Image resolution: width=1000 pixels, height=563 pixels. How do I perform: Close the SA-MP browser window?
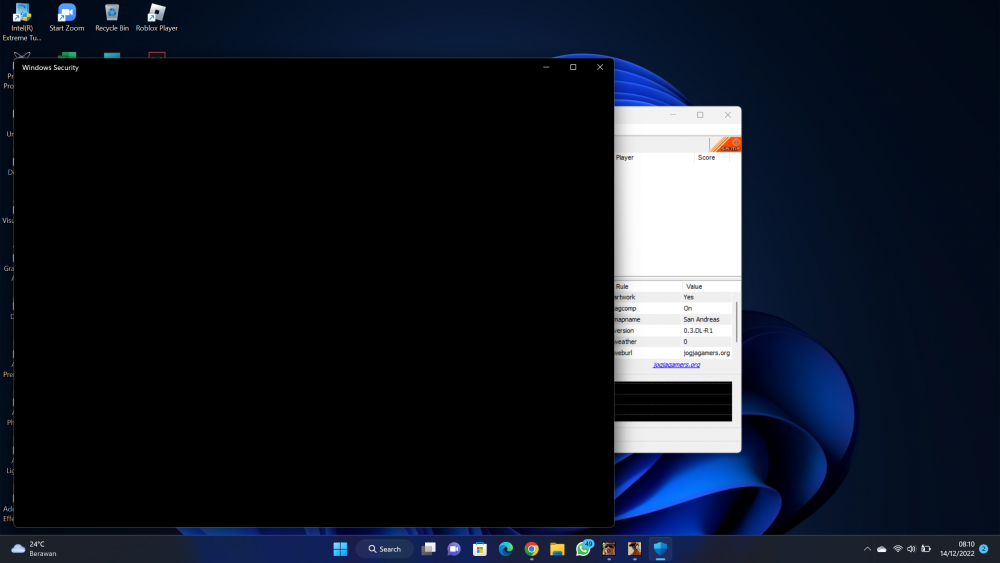pyautogui.click(x=728, y=115)
